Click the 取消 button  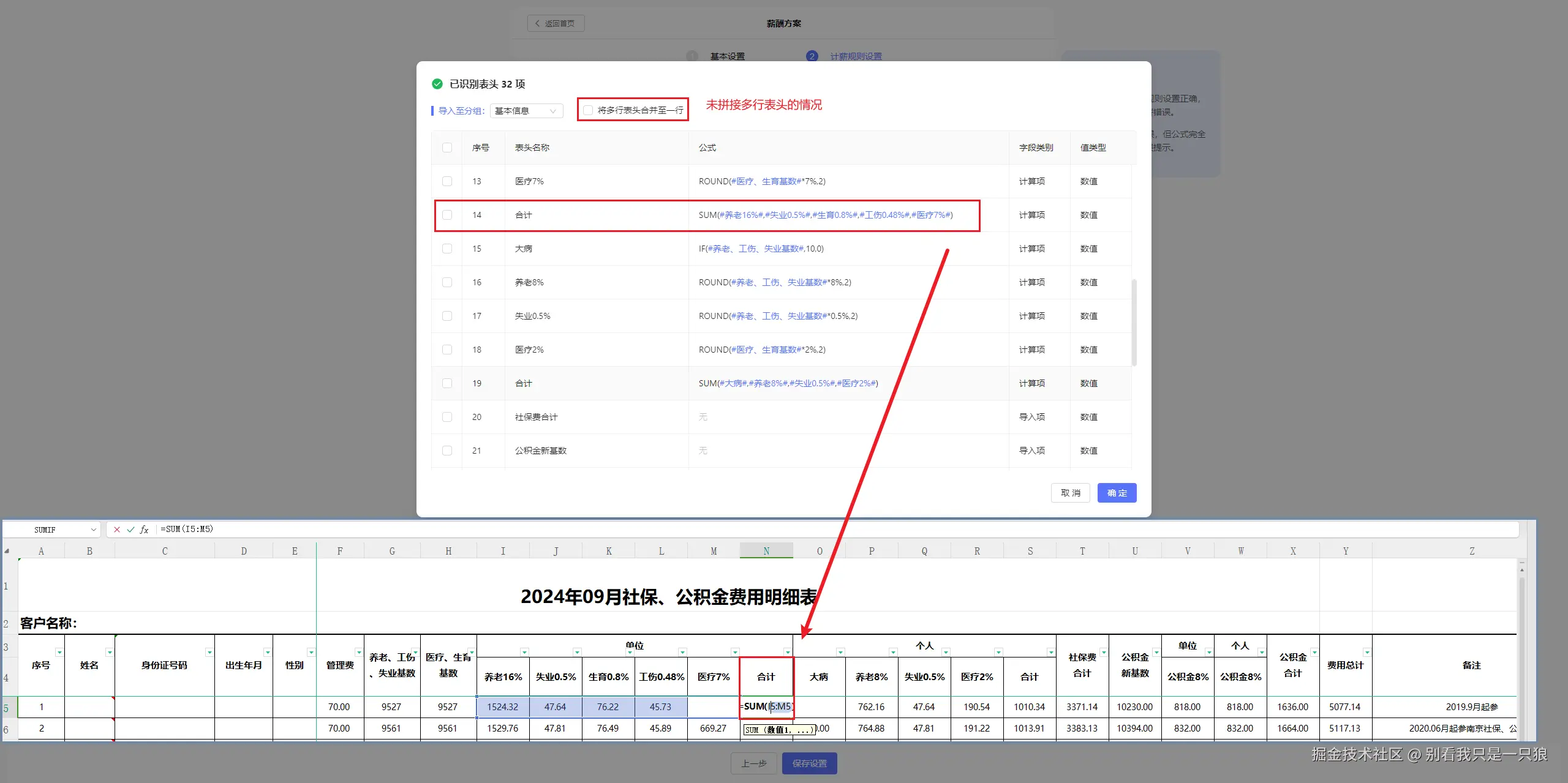(1070, 493)
